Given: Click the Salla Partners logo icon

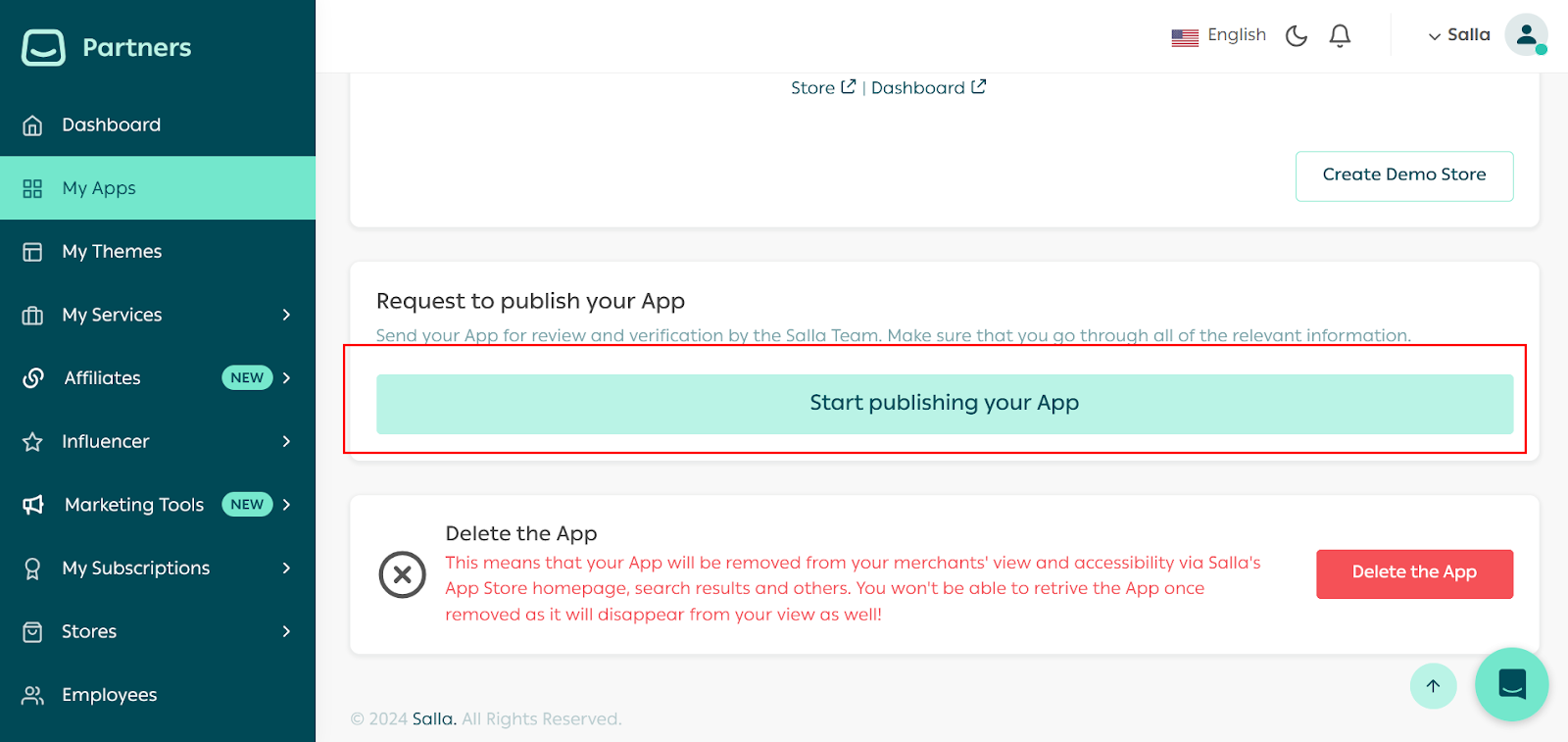Looking at the screenshot, I should click(43, 47).
